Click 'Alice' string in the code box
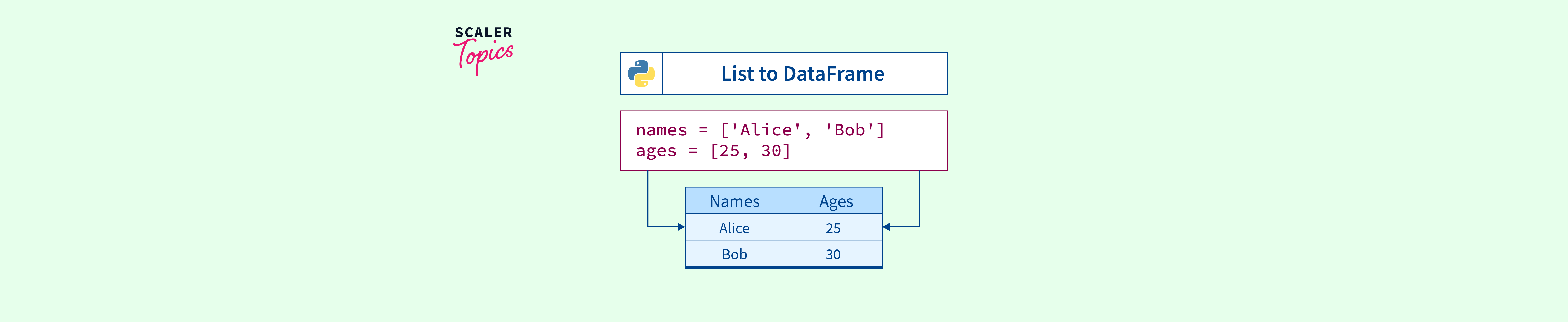The width and height of the screenshot is (1568, 322). tap(766, 130)
